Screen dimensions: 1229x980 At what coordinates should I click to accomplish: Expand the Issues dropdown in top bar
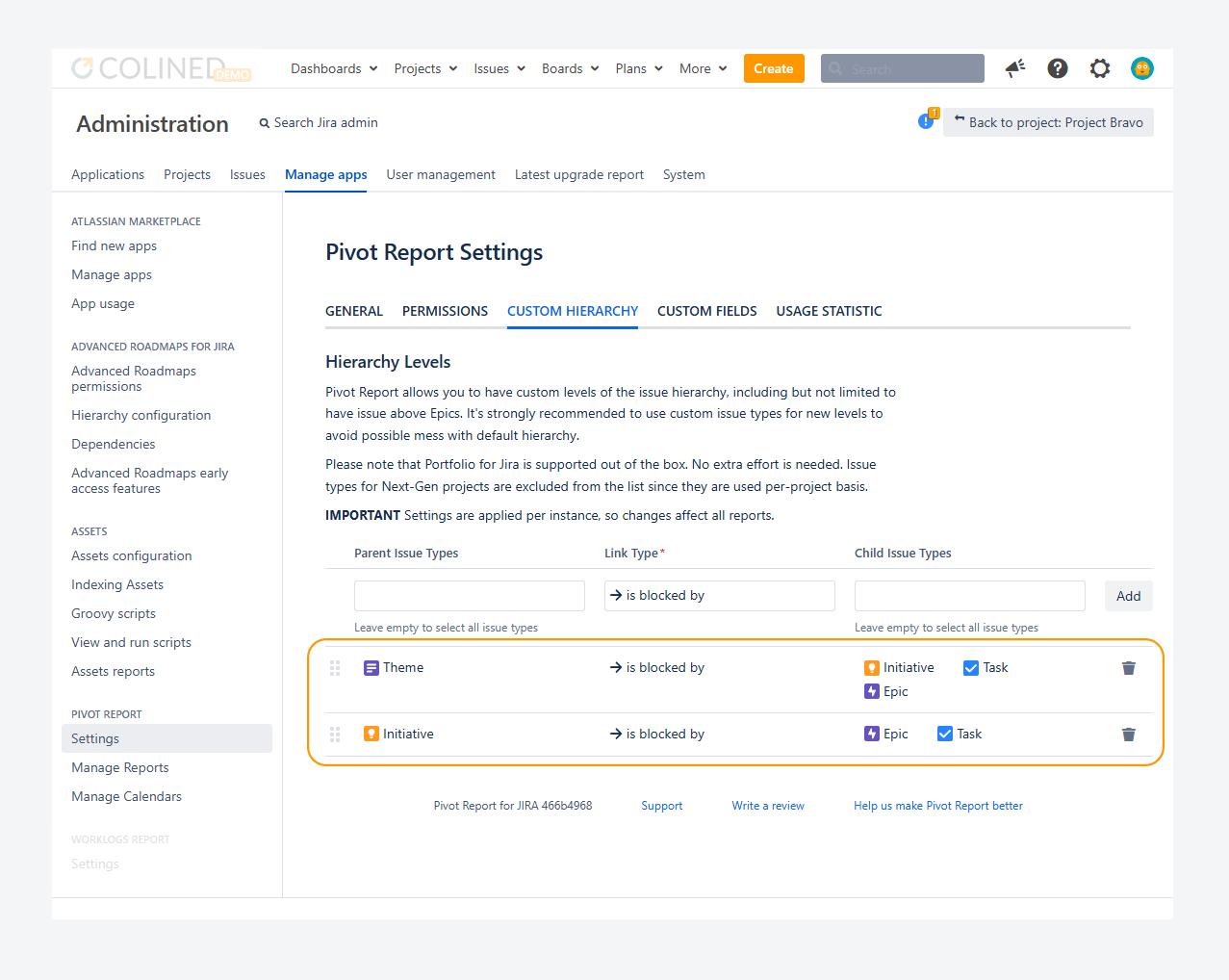pos(499,68)
